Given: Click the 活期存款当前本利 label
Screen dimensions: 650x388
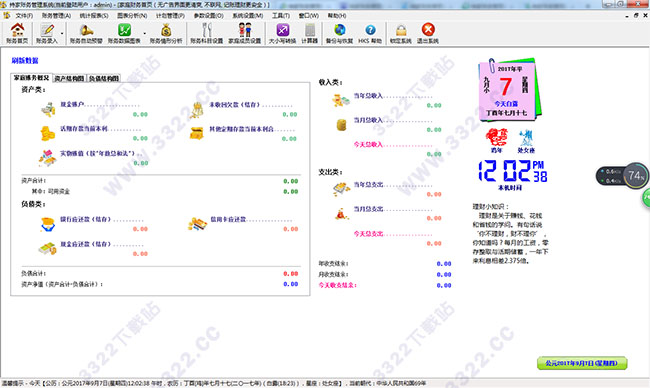Looking at the screenshot, I should click(84, 129).
